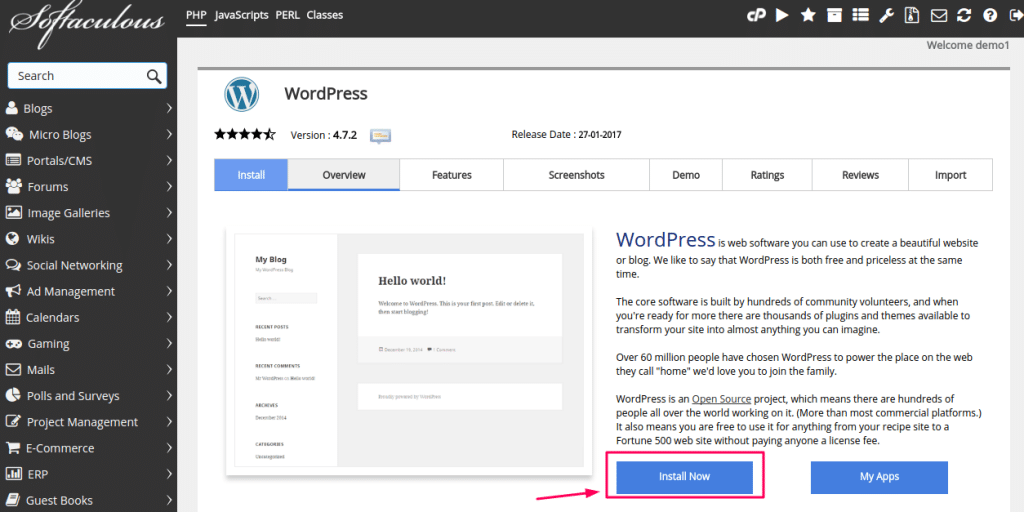Expand the Forums category chevron
1024x512 pixels.
point(169,187)
